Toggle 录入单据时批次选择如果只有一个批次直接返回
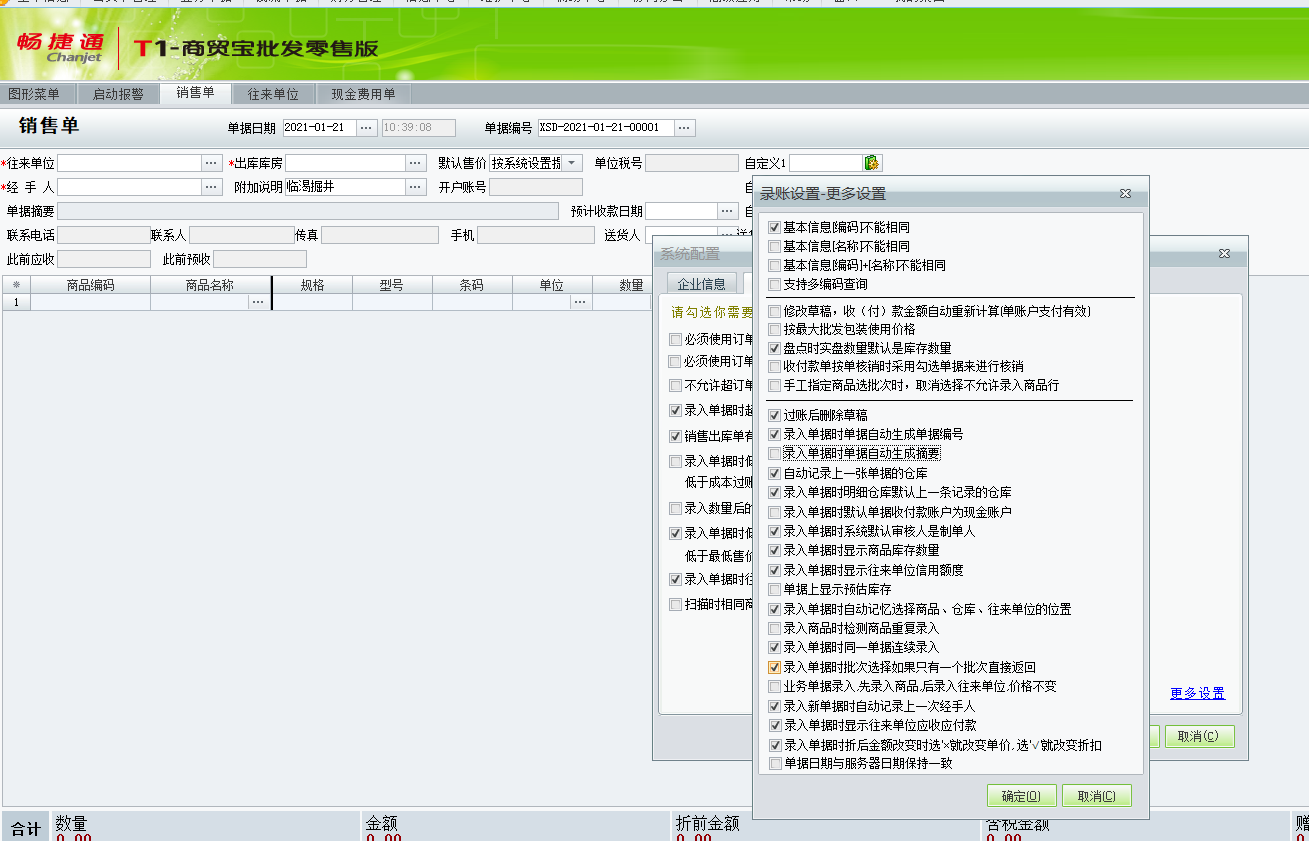 [774, 667]
